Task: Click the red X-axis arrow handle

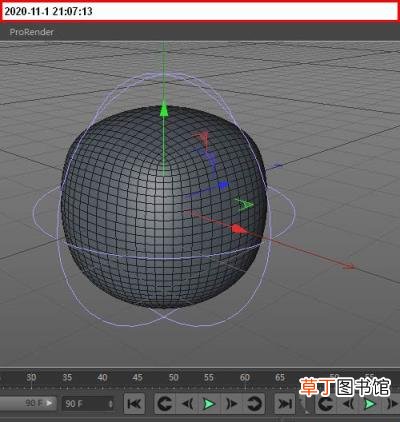Action: tap(239, 229)
